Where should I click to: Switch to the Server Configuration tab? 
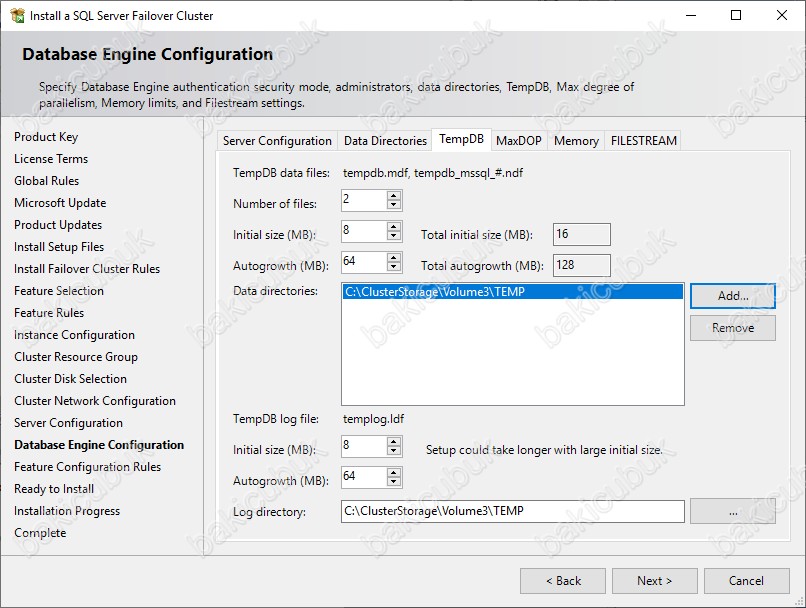pos(277,141)
